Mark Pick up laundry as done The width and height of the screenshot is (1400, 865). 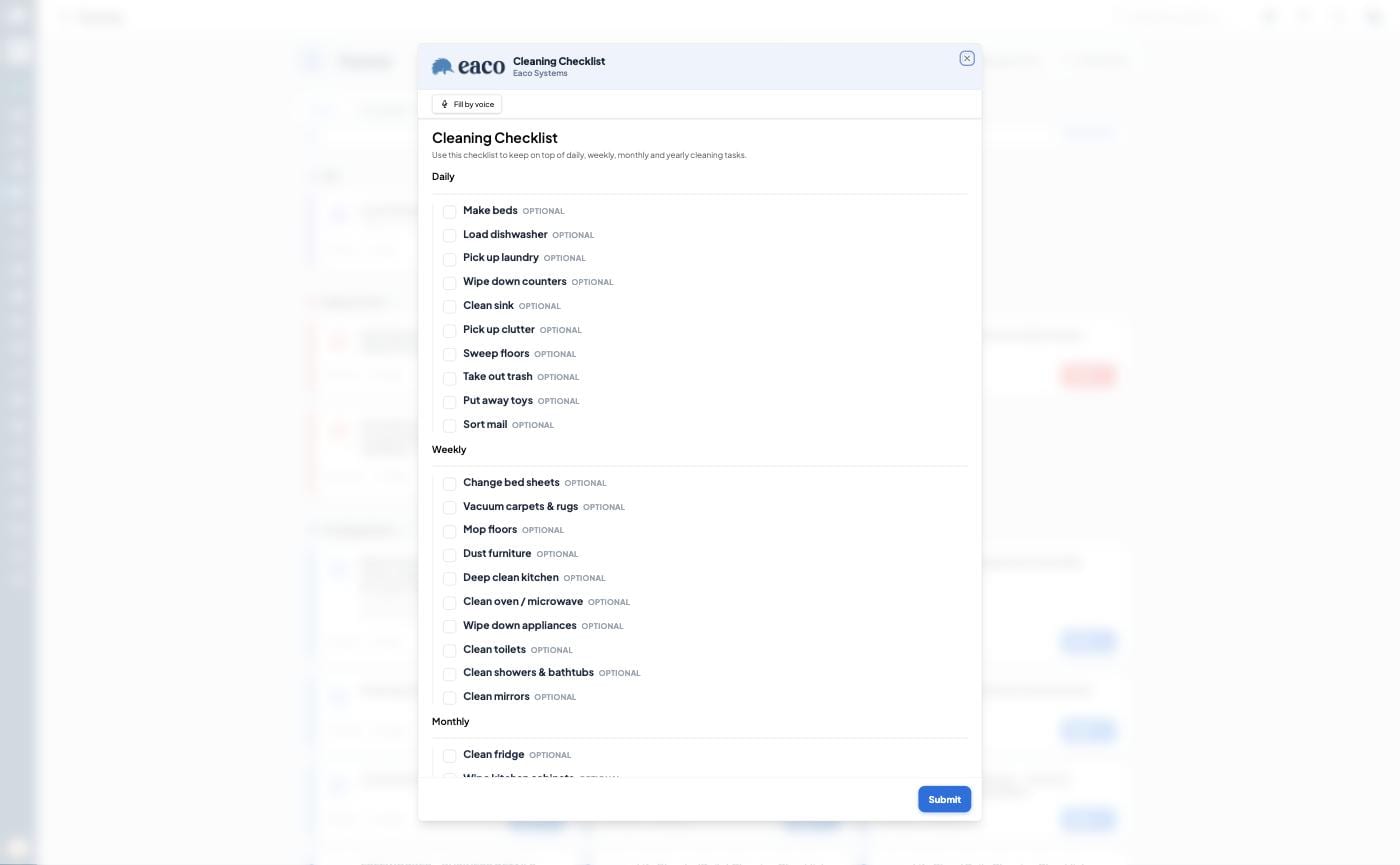coord(450,259)
